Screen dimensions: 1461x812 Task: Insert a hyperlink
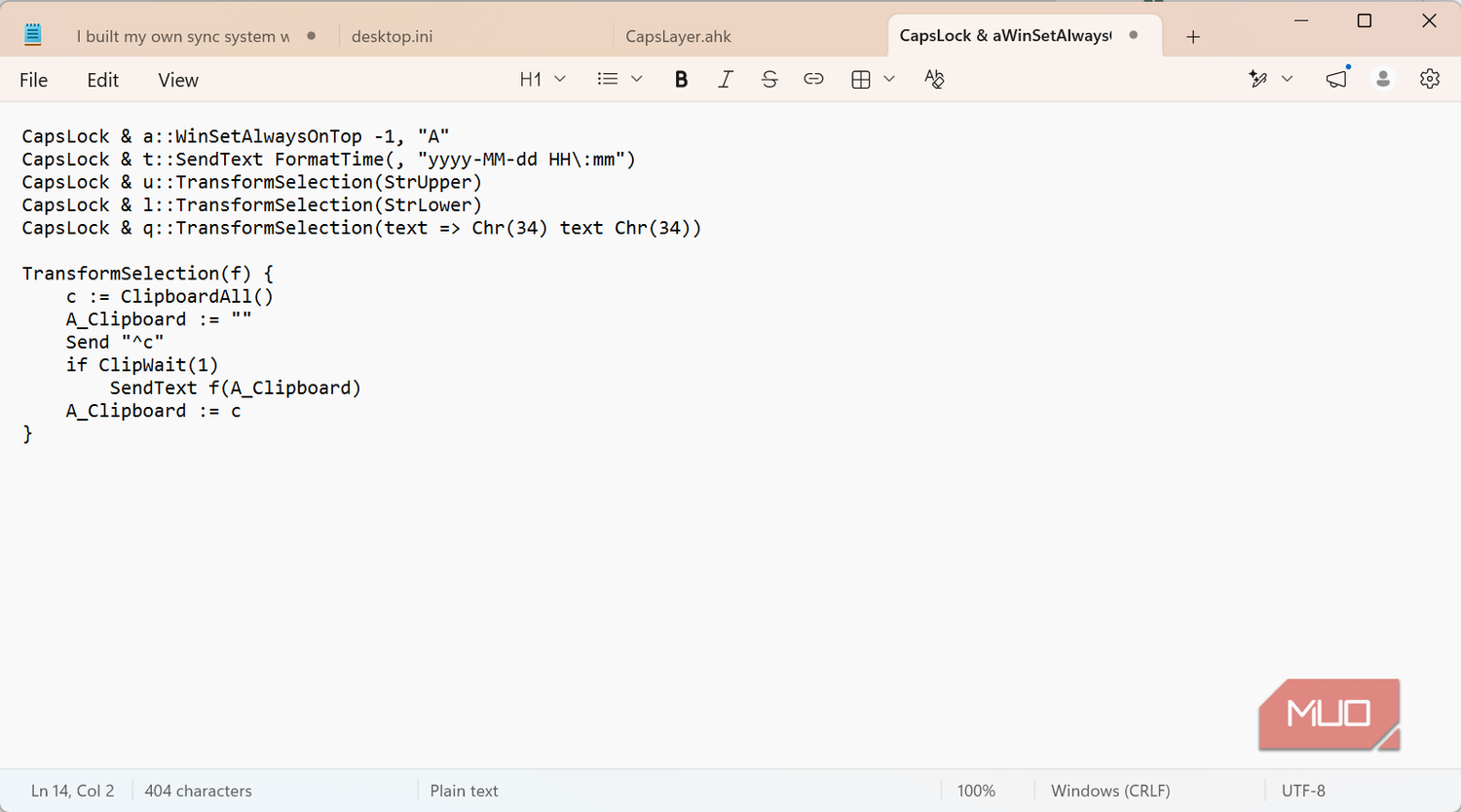tap(813, 80)
